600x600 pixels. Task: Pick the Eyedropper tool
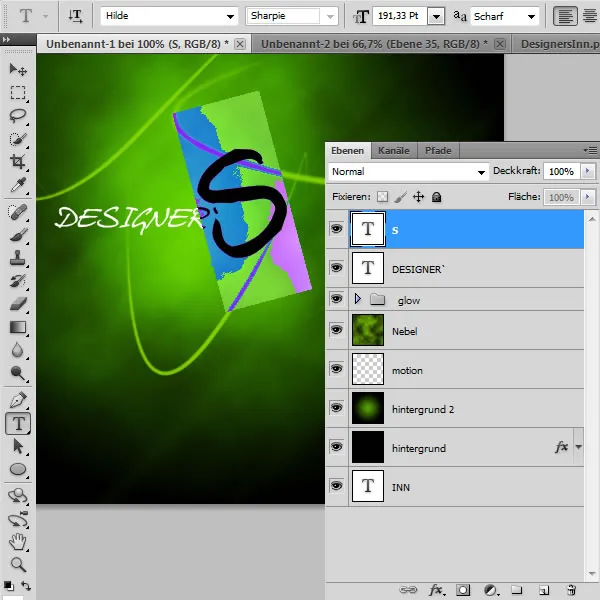[18, 187]
